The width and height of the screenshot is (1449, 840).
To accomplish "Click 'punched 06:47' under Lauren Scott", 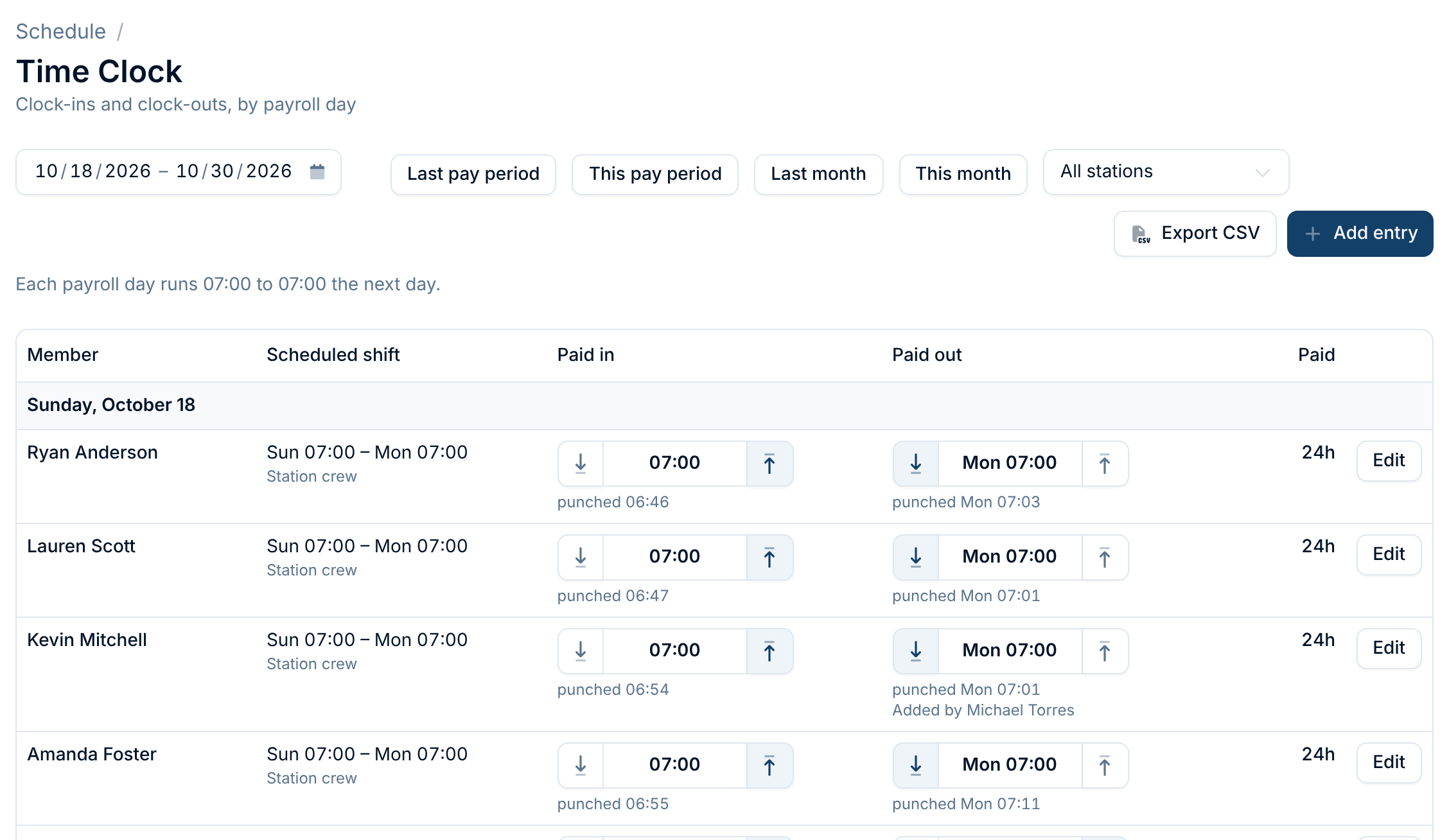I will click(613, 596).
